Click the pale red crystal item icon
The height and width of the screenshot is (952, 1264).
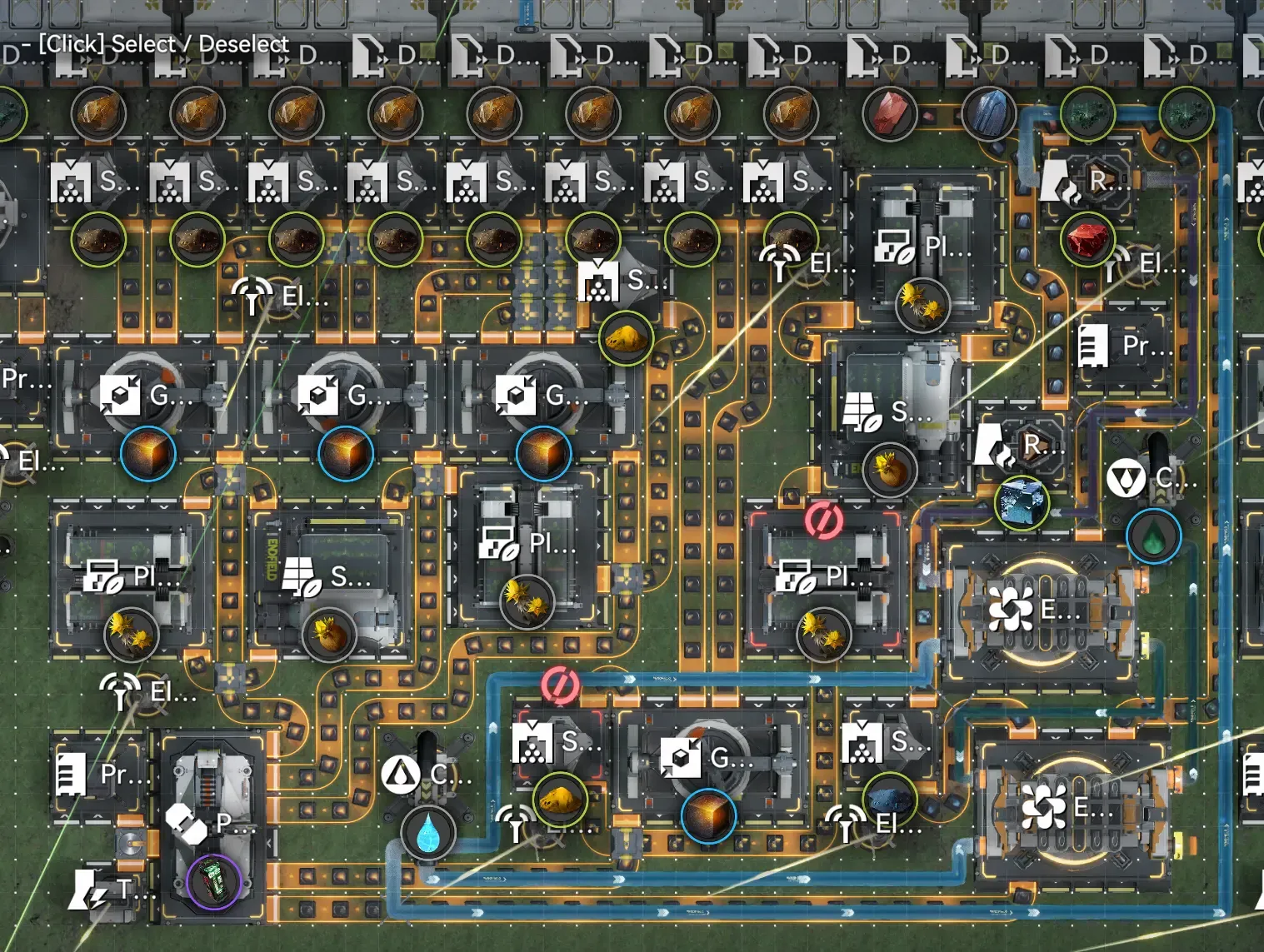click(x=890, y=112)
